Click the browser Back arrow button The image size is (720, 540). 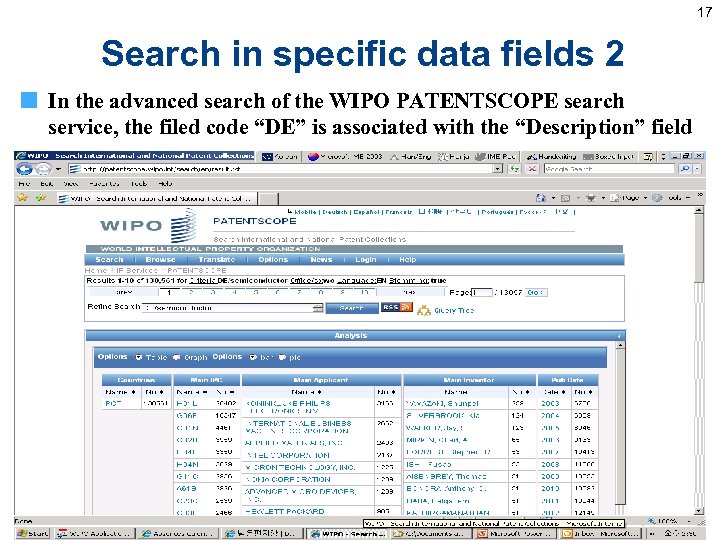click(24, 169)
